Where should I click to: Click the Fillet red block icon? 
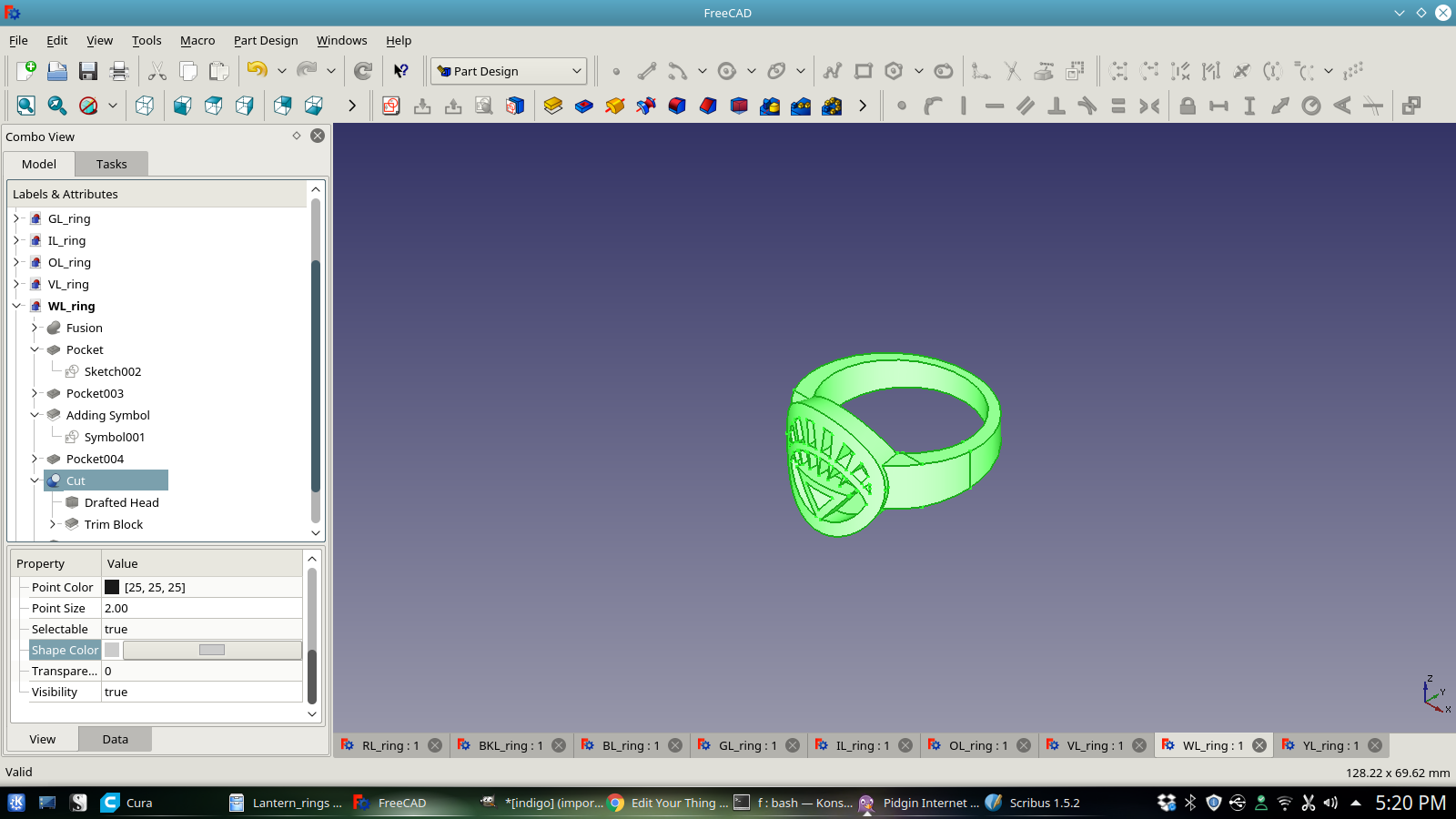pos(677,106)
